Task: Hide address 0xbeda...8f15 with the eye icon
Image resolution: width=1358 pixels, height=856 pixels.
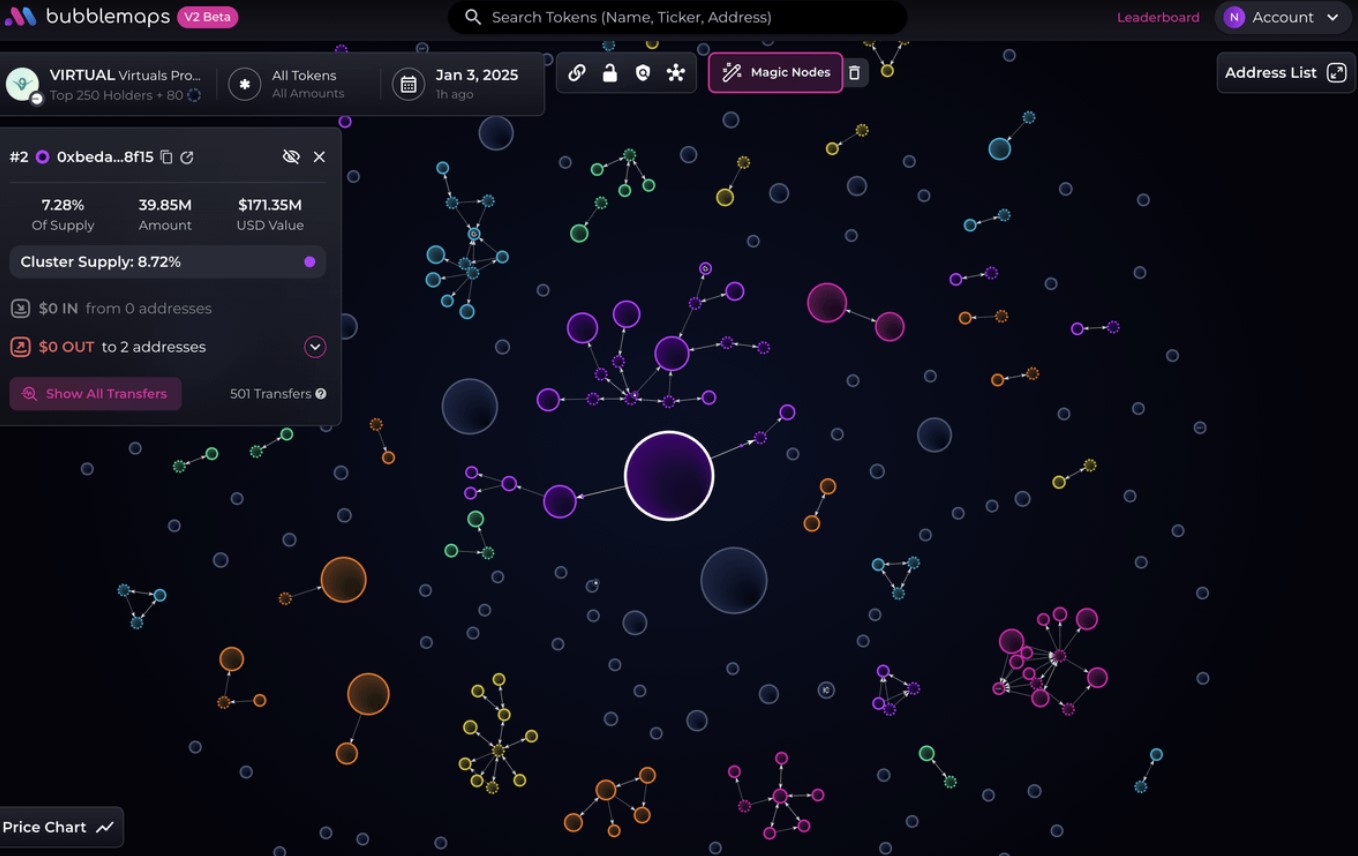Action: click(291, 157)
